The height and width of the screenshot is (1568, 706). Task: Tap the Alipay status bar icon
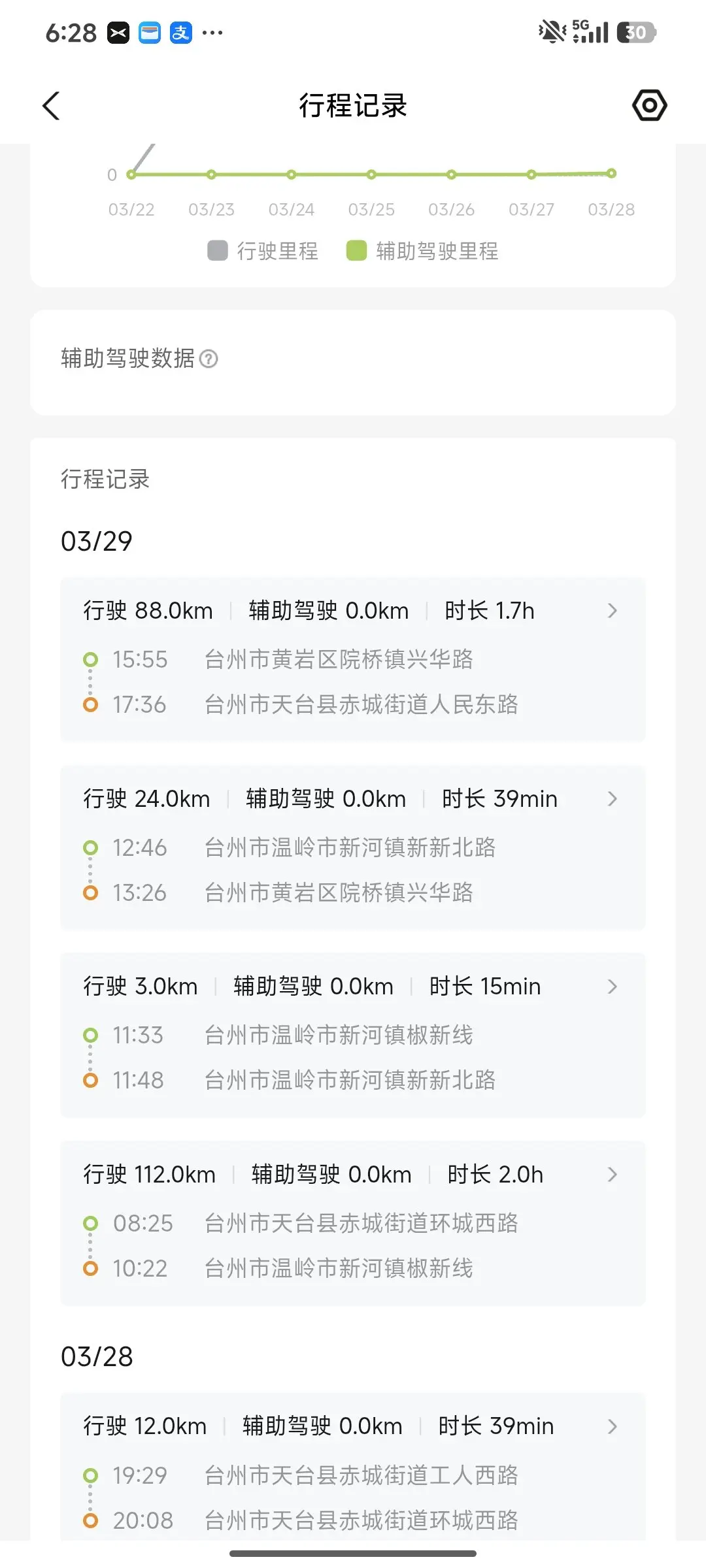pos(181,33)
